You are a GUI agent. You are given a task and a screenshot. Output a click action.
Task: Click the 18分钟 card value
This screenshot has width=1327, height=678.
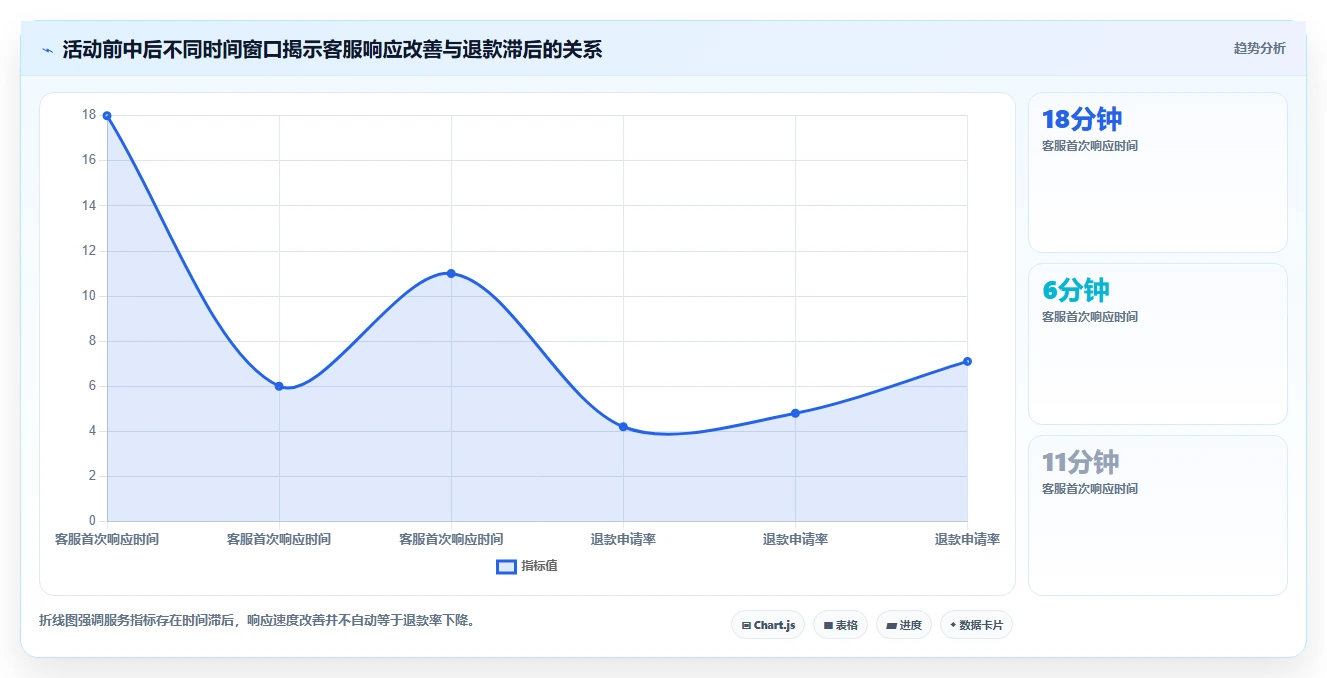click(x=1082, y=119)
